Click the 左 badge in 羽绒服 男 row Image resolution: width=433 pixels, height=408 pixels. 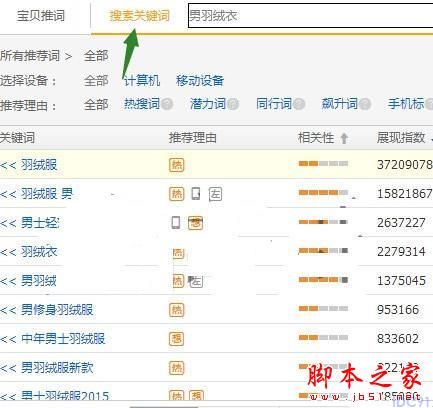pyautogui.click(x=215, y=194)
